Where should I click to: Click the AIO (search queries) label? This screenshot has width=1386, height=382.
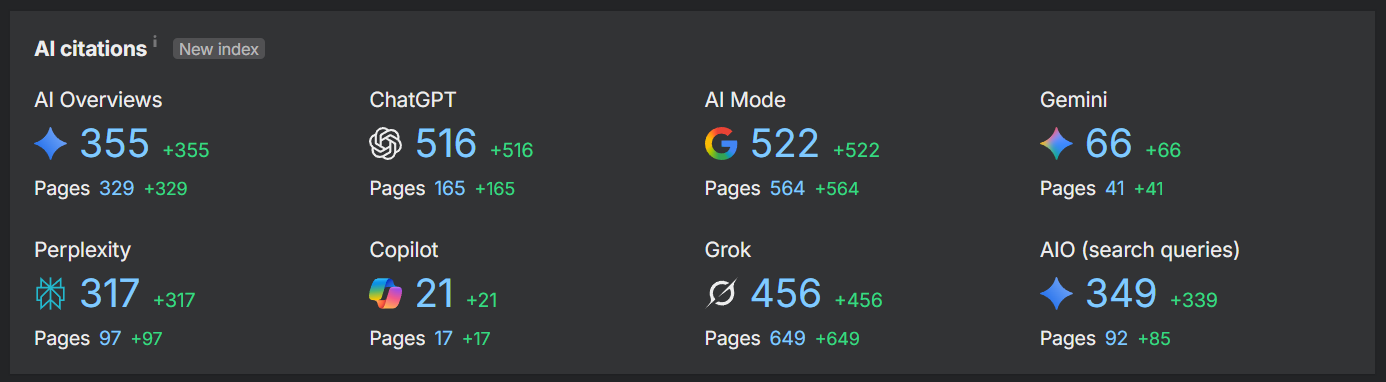(x=1140, y=250)
